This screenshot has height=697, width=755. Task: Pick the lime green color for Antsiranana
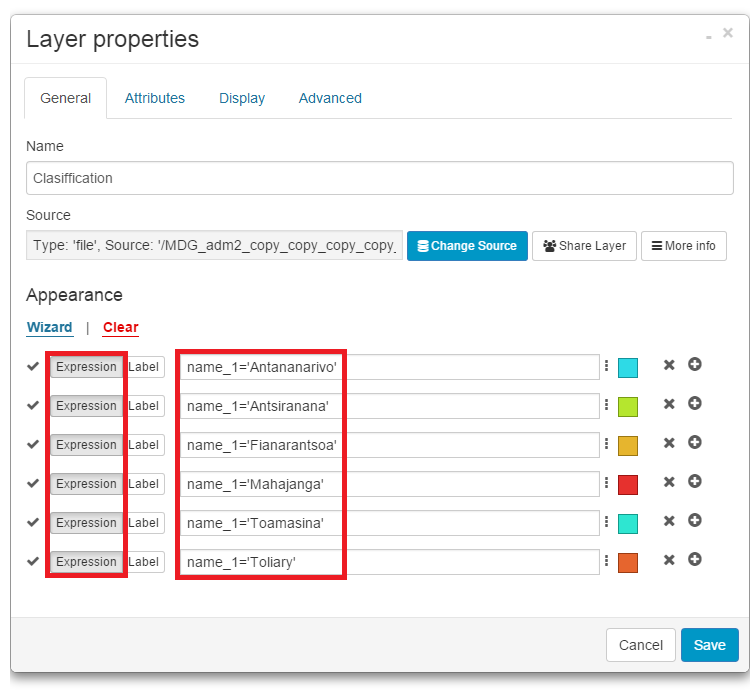[628, 407]
